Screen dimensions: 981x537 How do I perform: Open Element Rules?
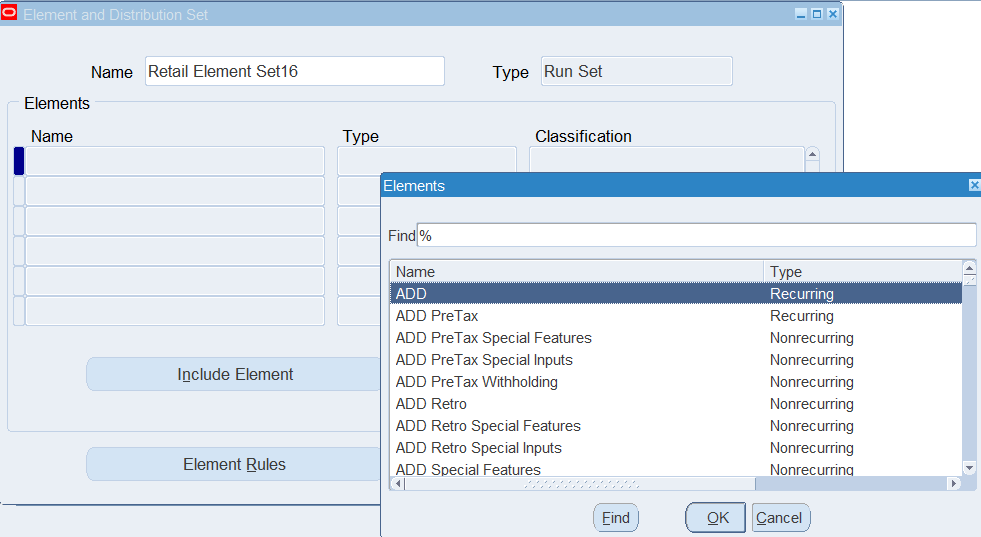tap(235, 464)
